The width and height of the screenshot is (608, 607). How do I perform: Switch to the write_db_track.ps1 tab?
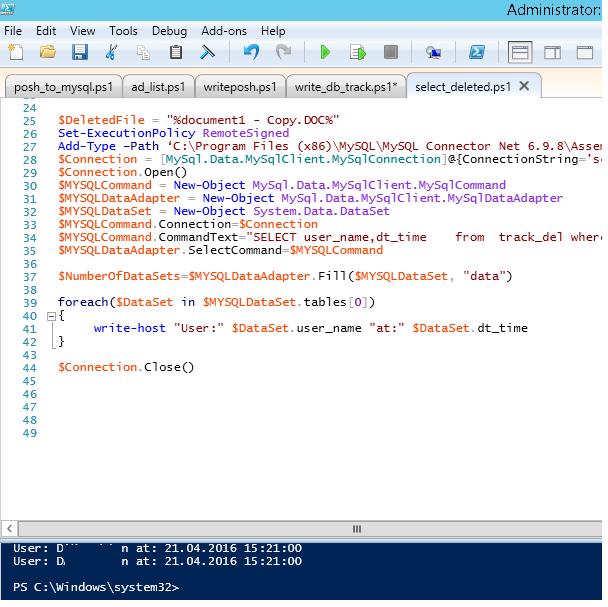pos(345,87)
